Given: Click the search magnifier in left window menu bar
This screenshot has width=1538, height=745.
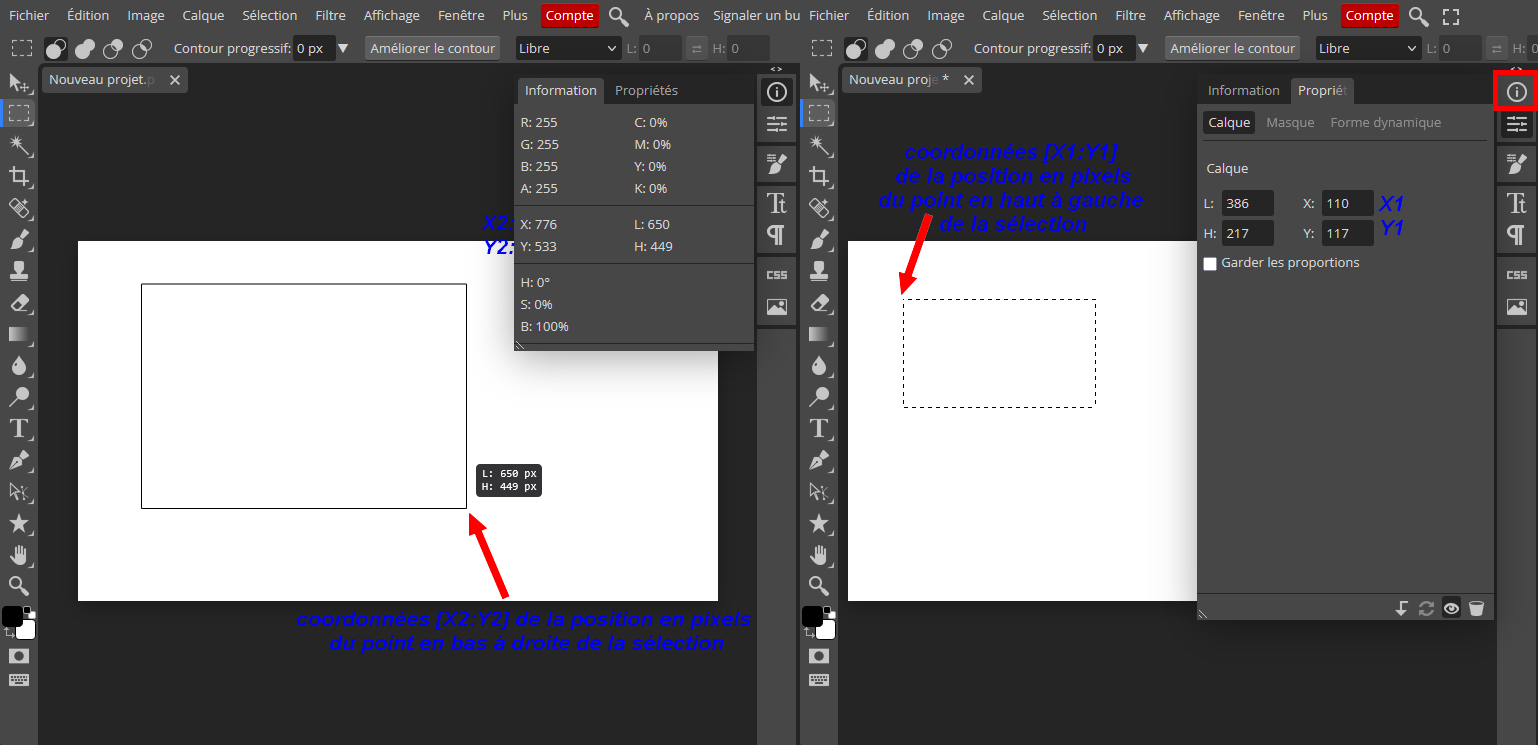Looking at the screenshot, I should pyautogui.click(x=619, y=16).
